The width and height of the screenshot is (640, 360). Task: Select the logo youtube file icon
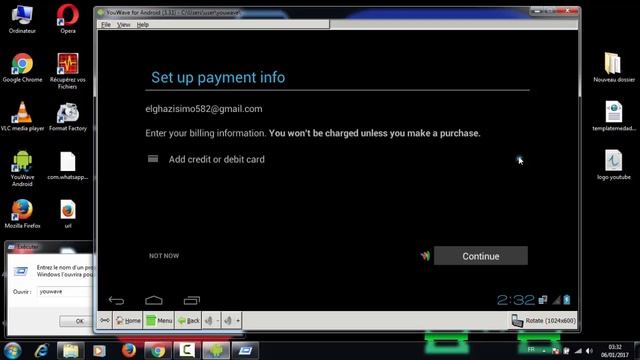point(614,165)
